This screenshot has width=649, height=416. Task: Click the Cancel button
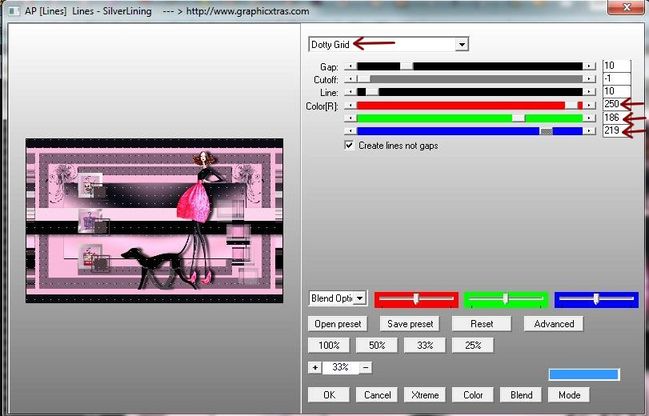(377, 395)
